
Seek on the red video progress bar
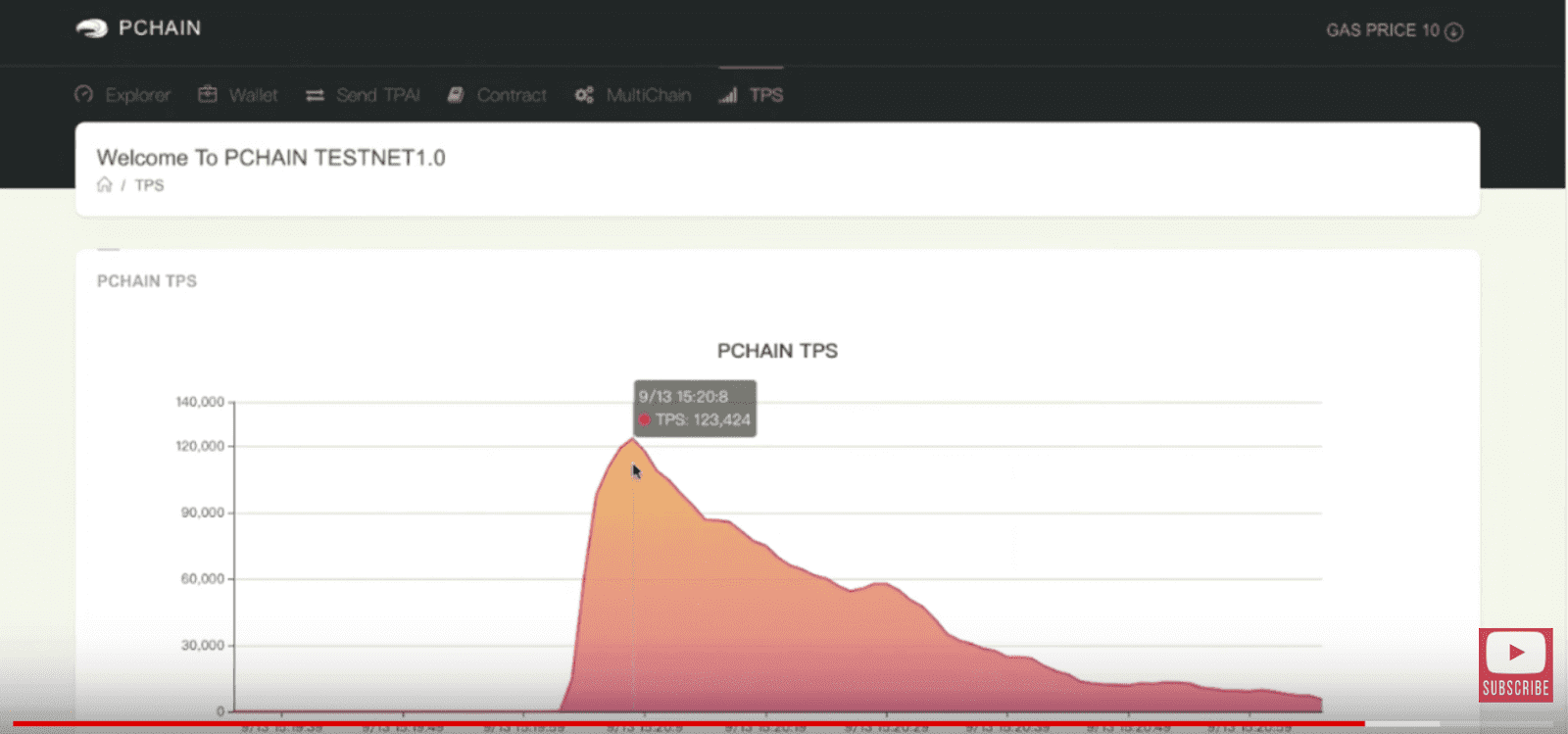click(x=686, y=724)
